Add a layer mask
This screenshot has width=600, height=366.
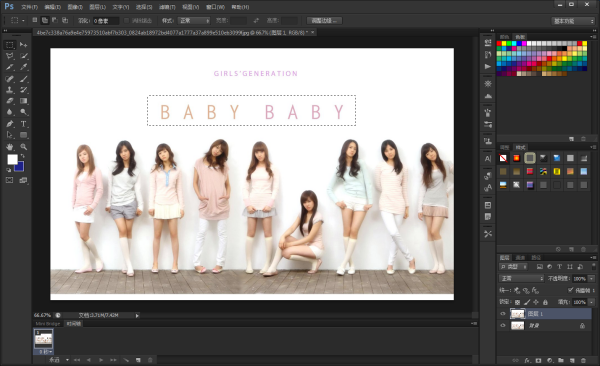[x=538, y=361]
